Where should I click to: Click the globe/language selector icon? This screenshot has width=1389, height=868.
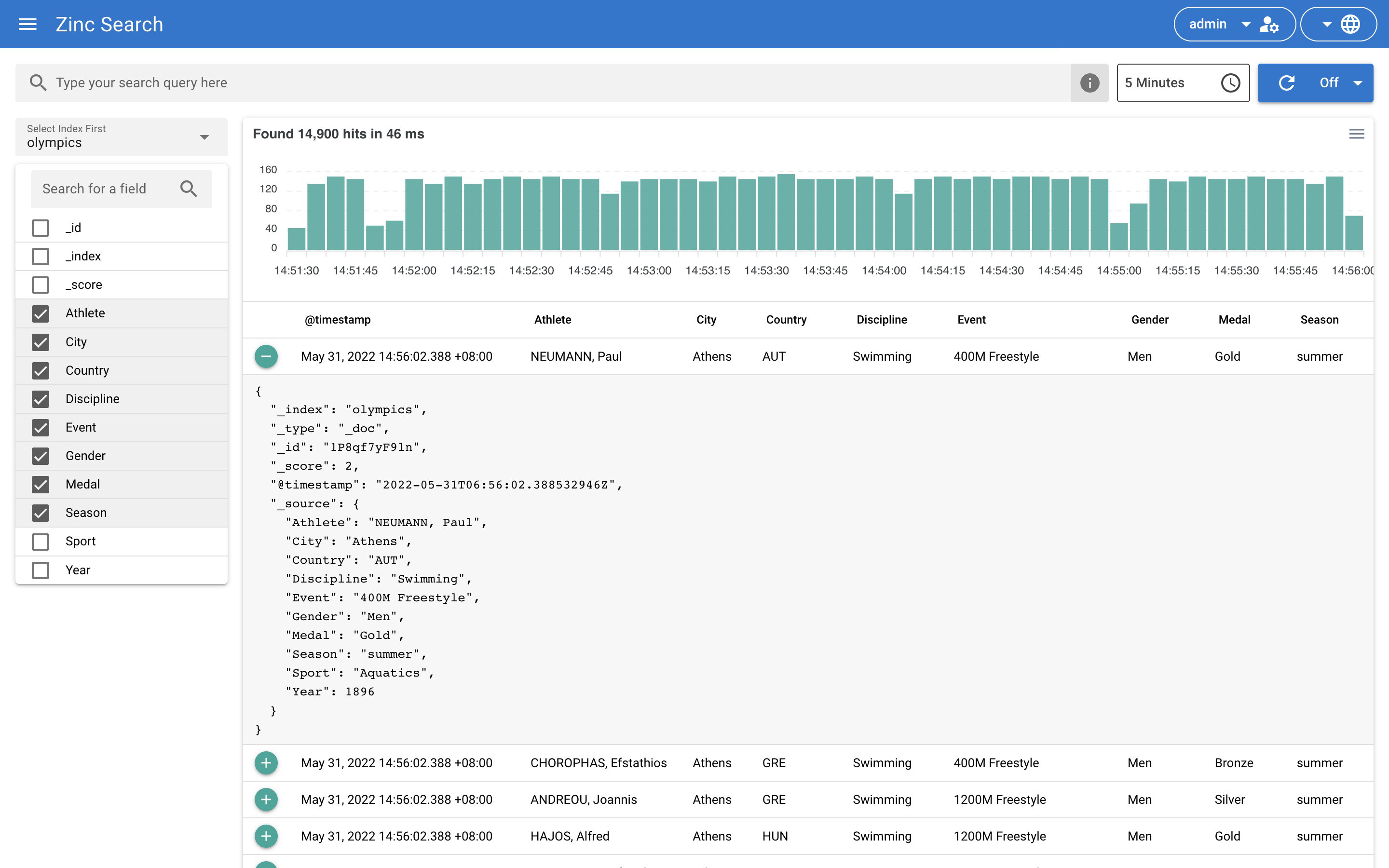[x=1351, y=24]
